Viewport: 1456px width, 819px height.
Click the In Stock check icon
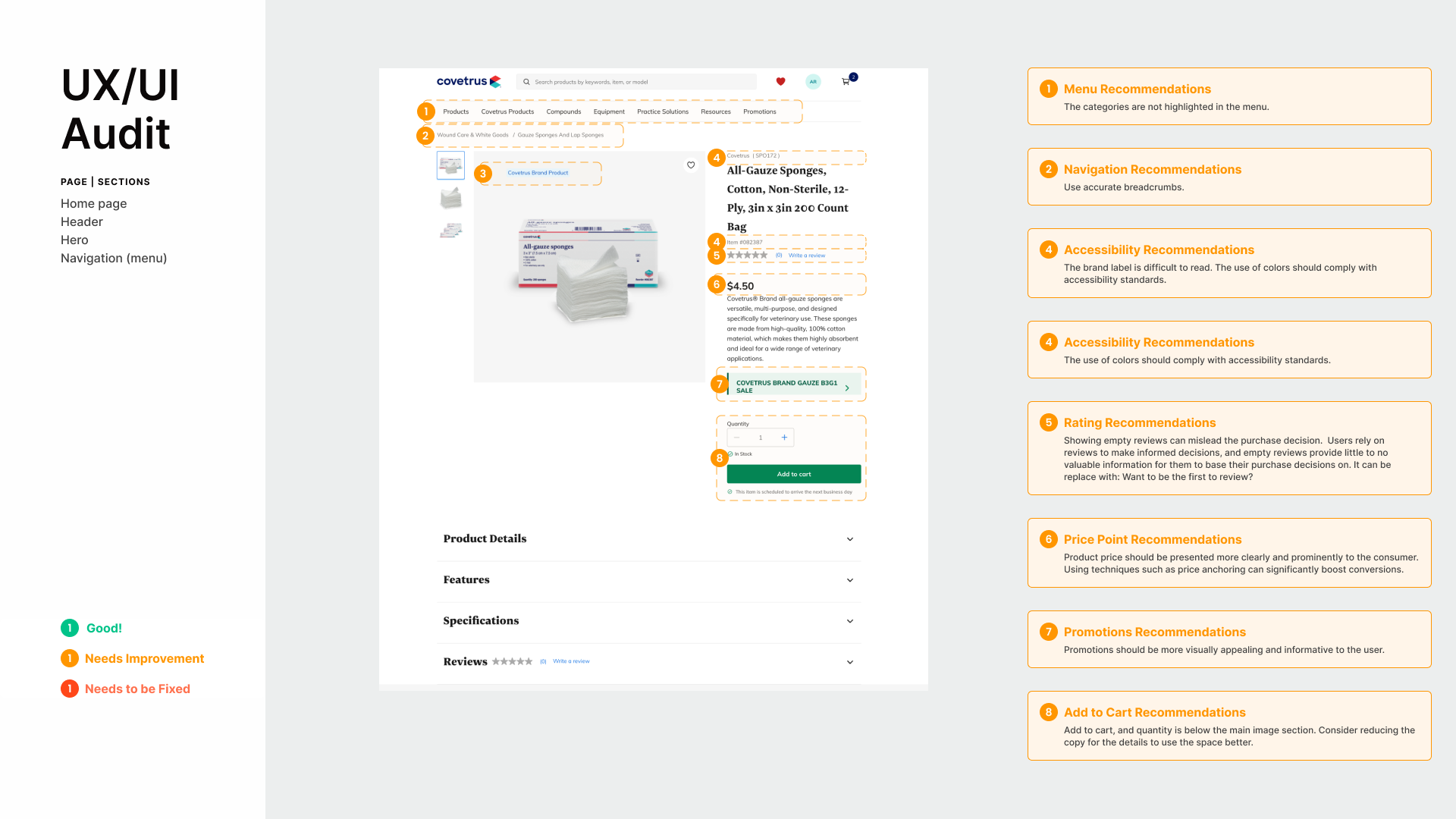tap(730, 453)
